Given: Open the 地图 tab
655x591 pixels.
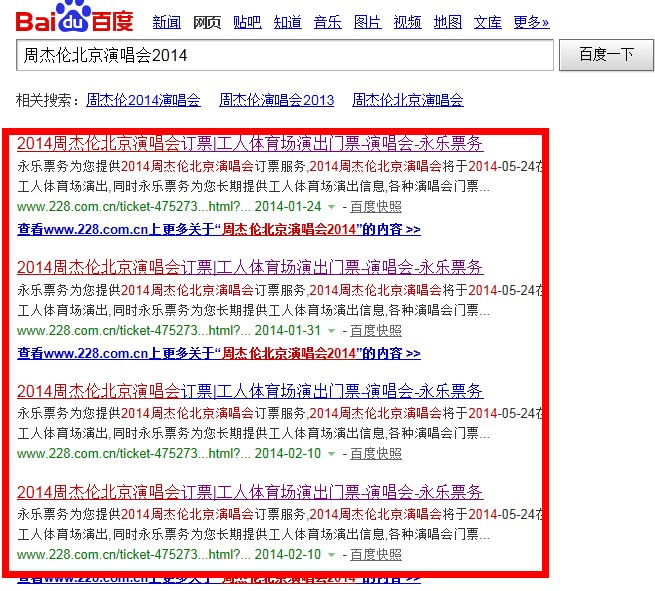Looking at the screenshot, I should (448, 22).
